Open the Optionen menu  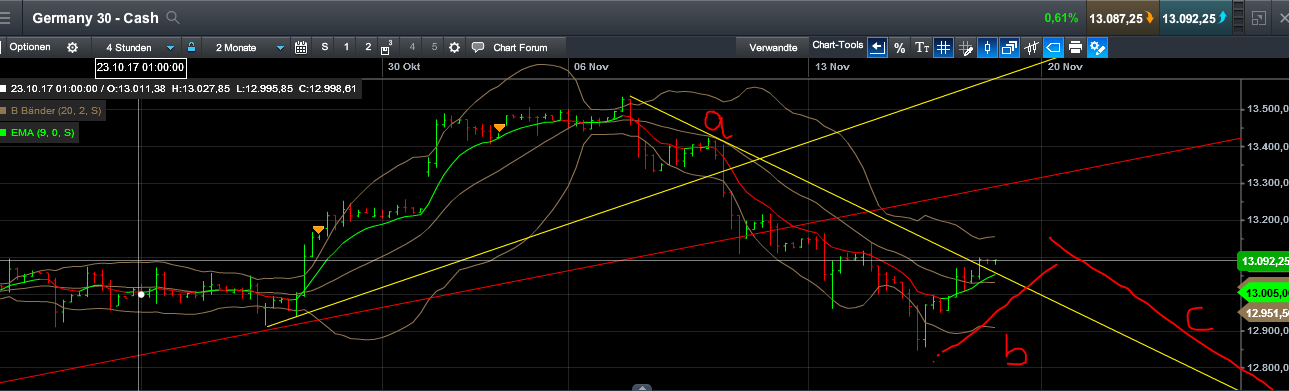(x=30, y=47)
